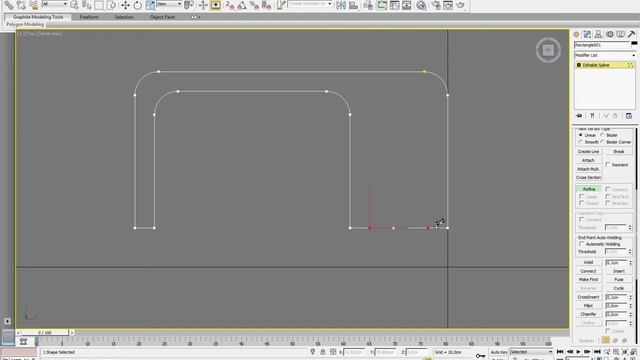
Task: Open Curve Editor icon
Action: 394,5
